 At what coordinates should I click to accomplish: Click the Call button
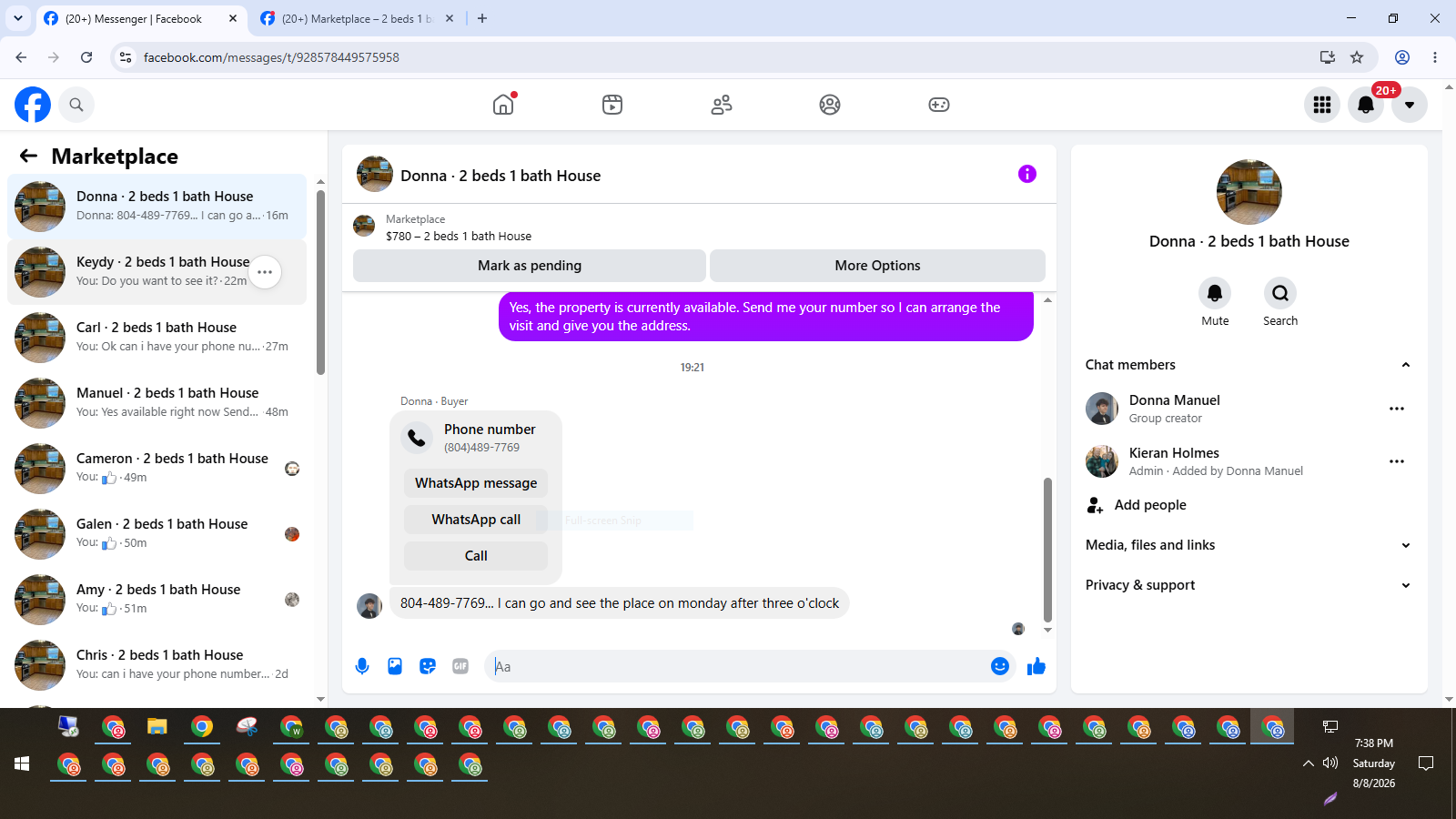click(x=476, y=556)
